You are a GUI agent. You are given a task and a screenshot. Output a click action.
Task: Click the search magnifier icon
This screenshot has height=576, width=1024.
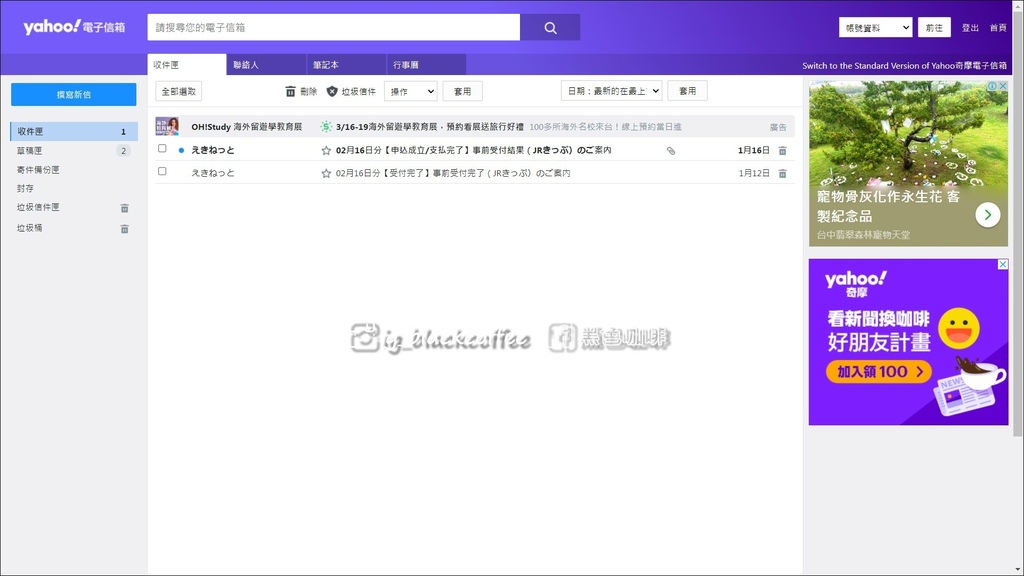click(549, 26)
